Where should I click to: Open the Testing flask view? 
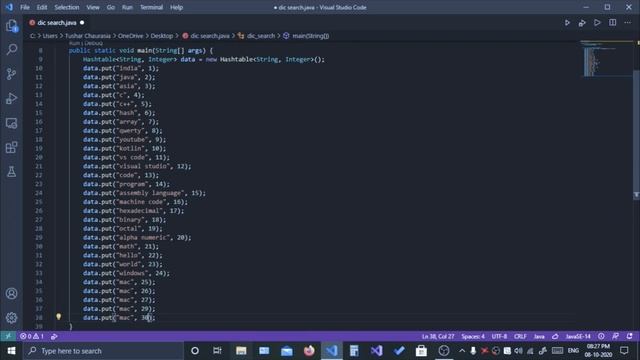point(11,172)
